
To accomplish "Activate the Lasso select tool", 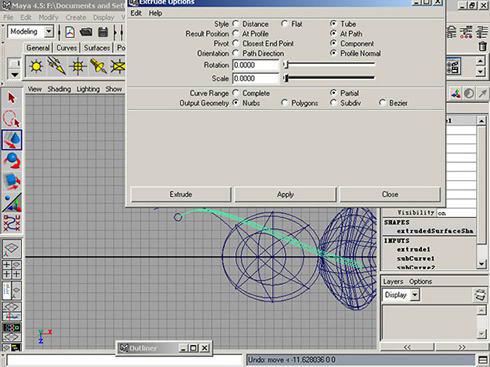I will pos(12,119).
